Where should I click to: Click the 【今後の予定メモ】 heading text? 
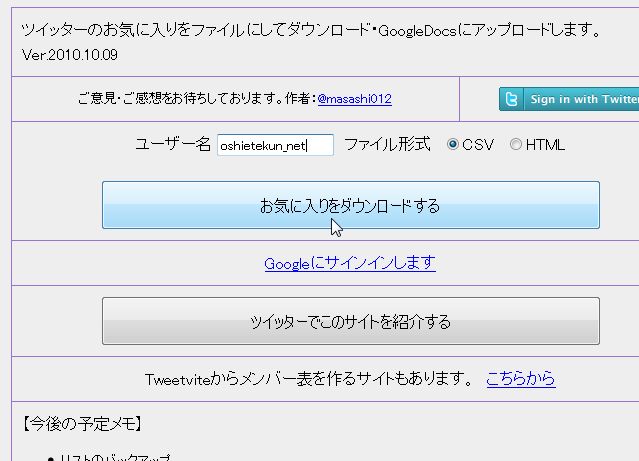pyautogui.click(x=82, y=424)
